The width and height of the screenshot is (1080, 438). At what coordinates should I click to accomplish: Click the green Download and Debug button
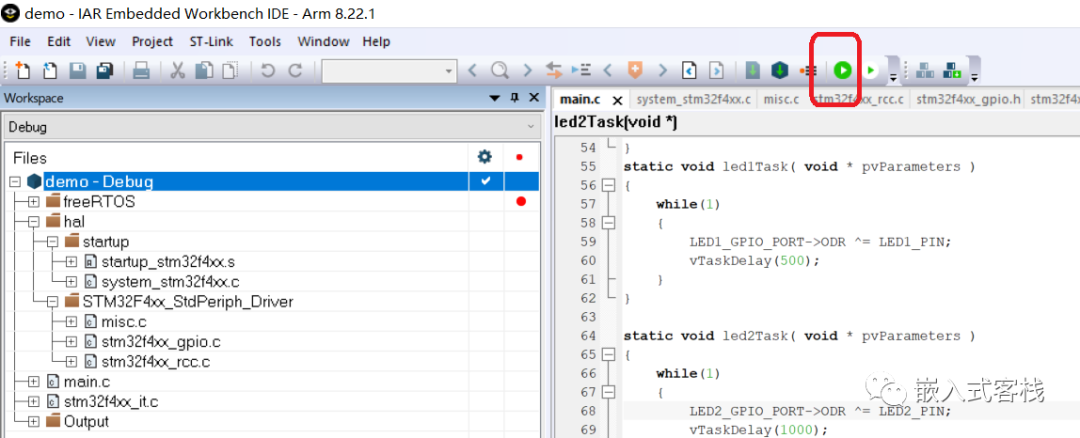[842, 70]
